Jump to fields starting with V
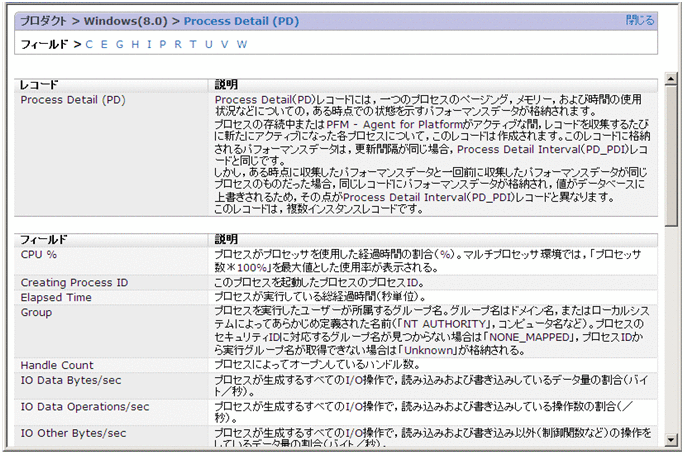Screen dimensions: 685x456 coord(222,44)
